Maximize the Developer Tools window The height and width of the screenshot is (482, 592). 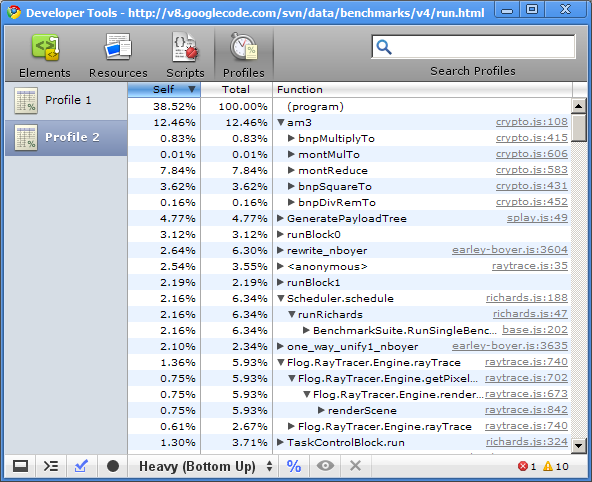coord(532,9)
